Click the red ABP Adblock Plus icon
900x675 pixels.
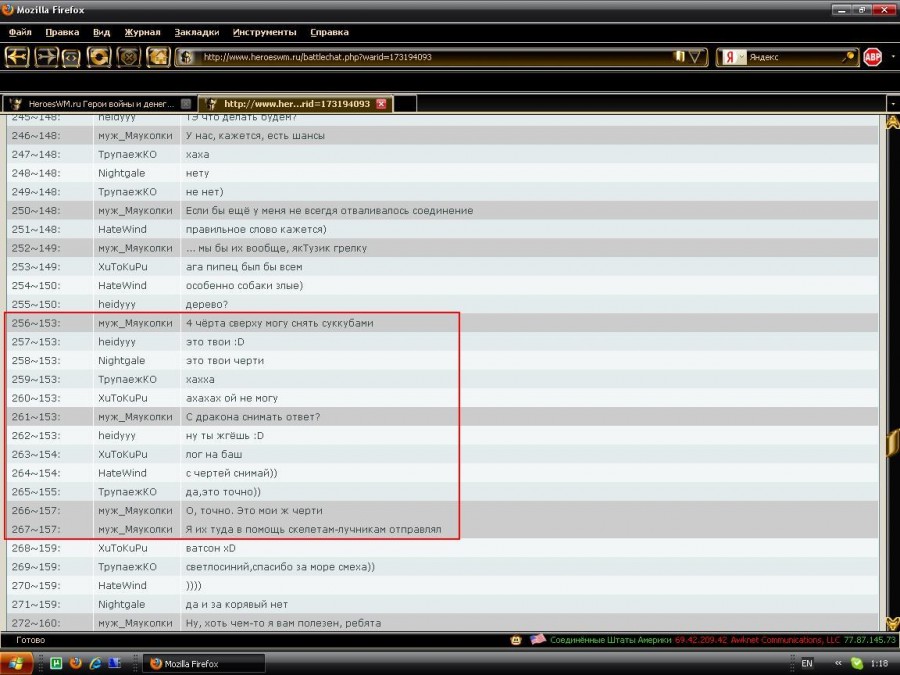(x=872, y=57)
